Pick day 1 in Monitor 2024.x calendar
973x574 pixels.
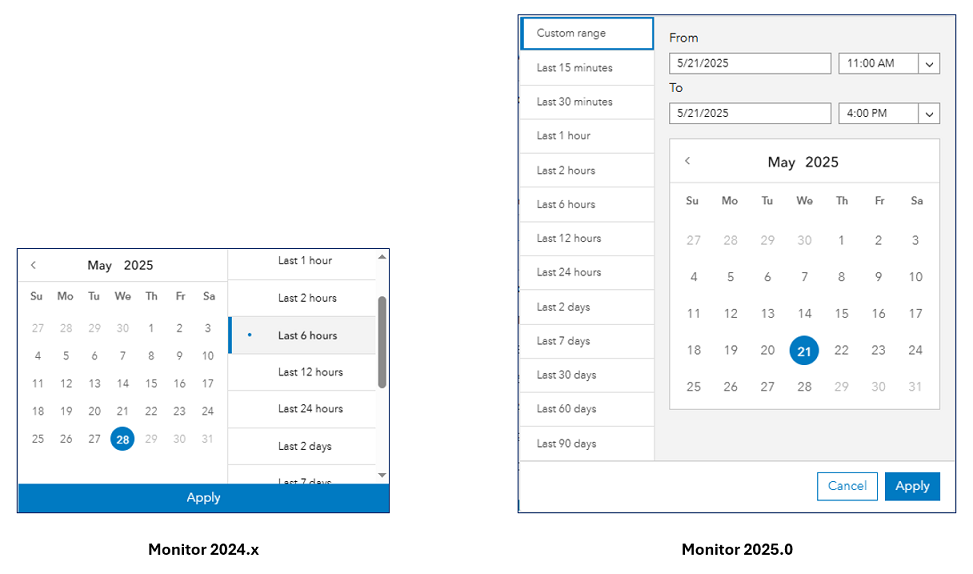[151, 328]
